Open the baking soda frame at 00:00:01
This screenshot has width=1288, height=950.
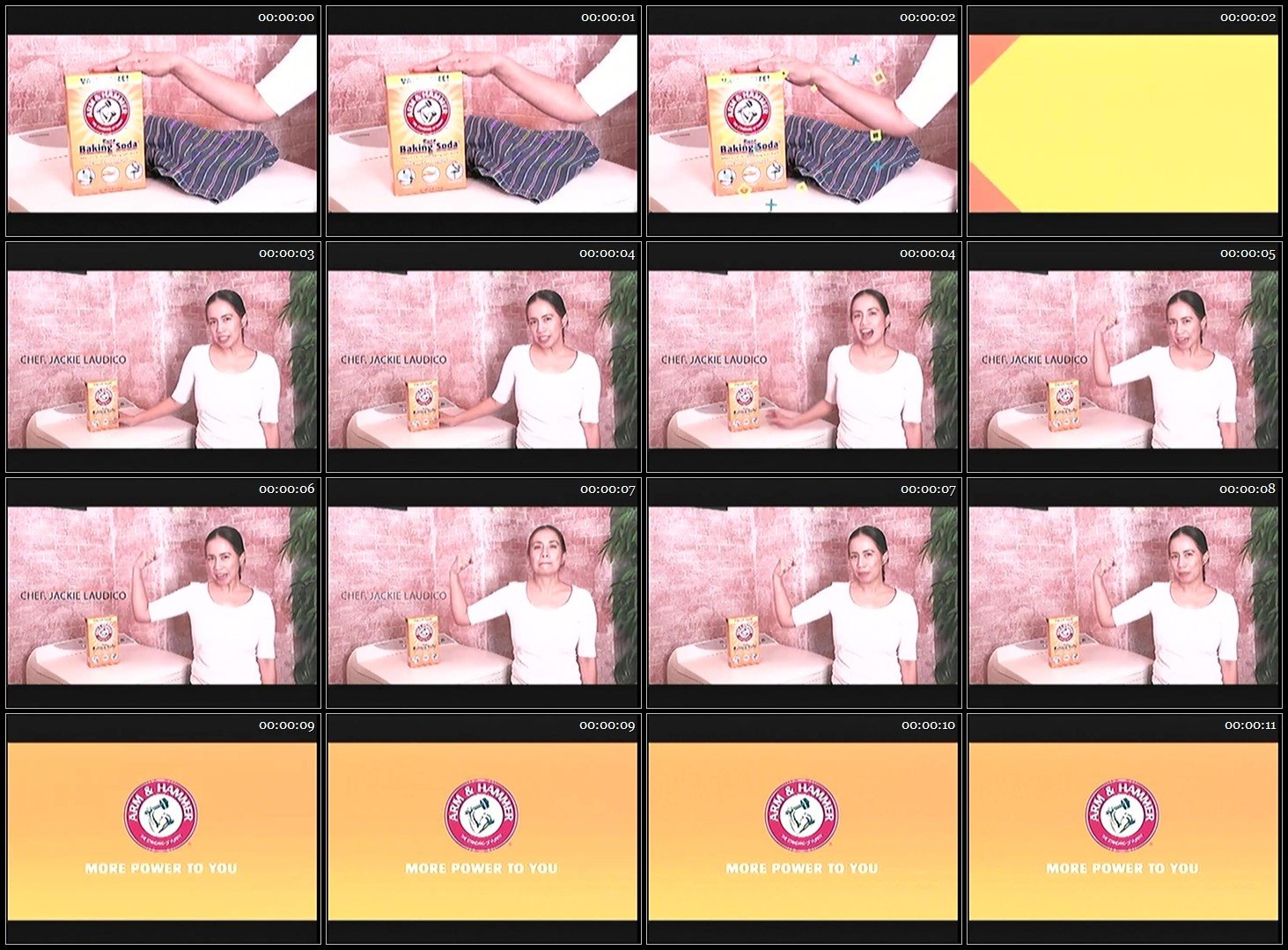(482, 122)
